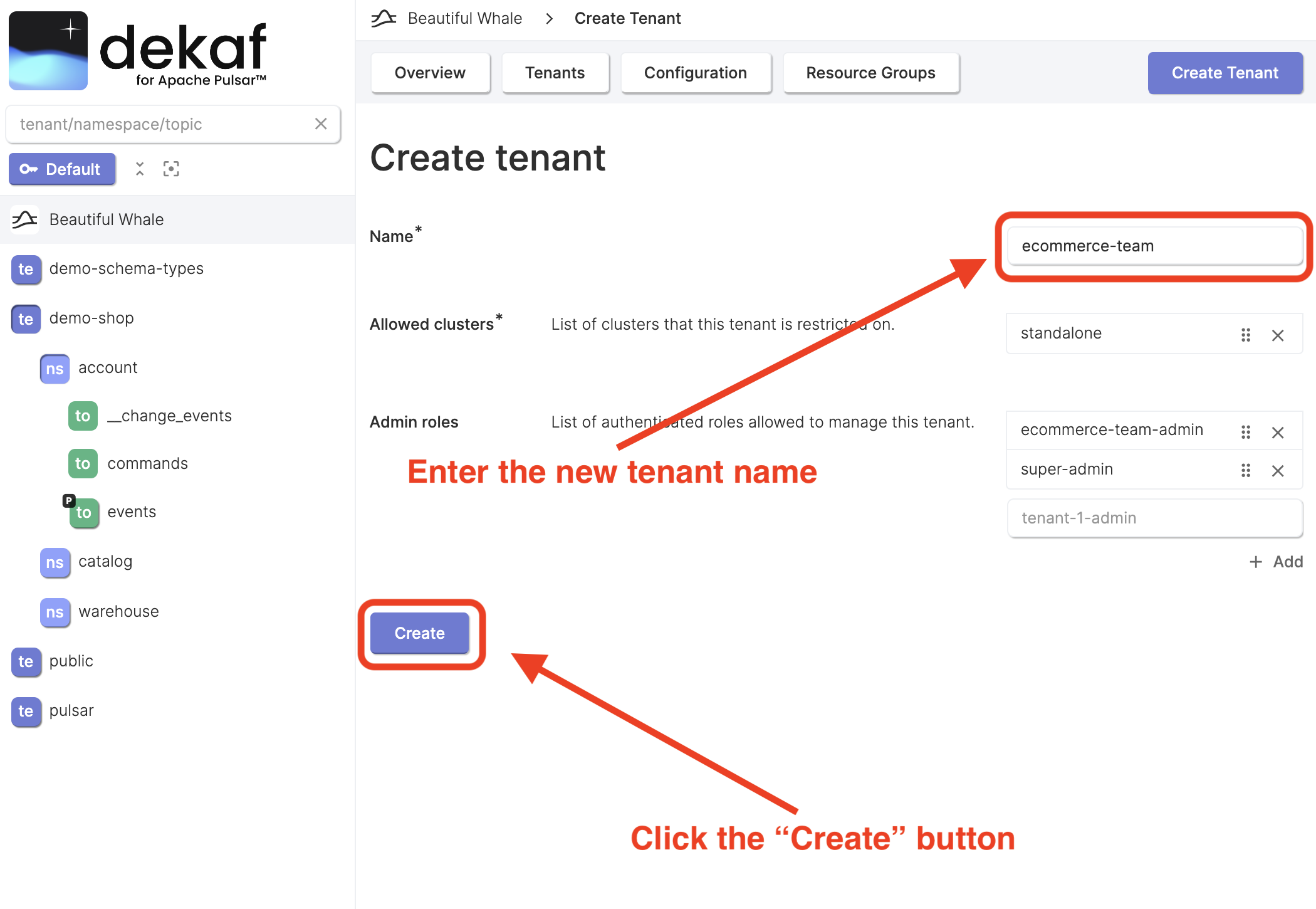The width and height of the screenshot is (1316, 909).
Task: Clear the tenant/namespace/topic search field
Action: point(321,124)
